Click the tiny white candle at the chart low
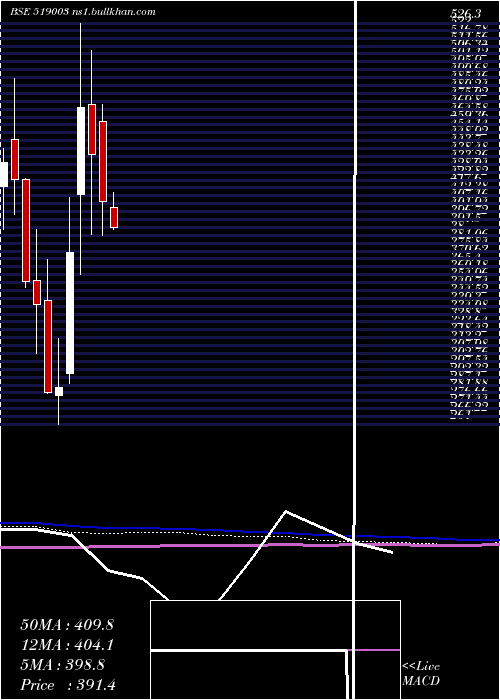Screen dimensions: 500x700 (x=58, y=392)
